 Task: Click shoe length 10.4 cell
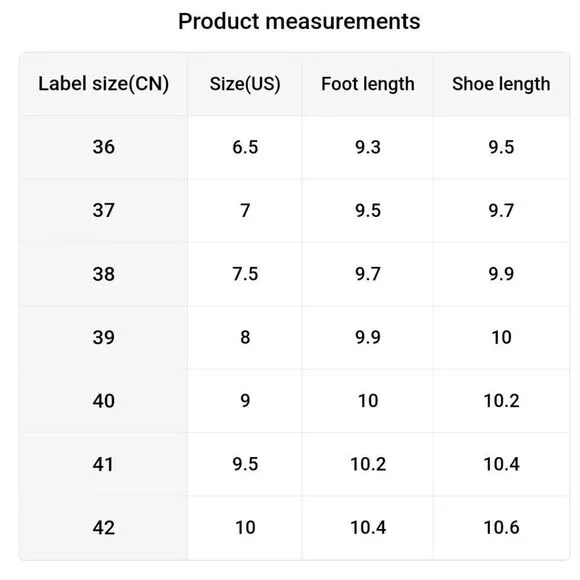501,464
